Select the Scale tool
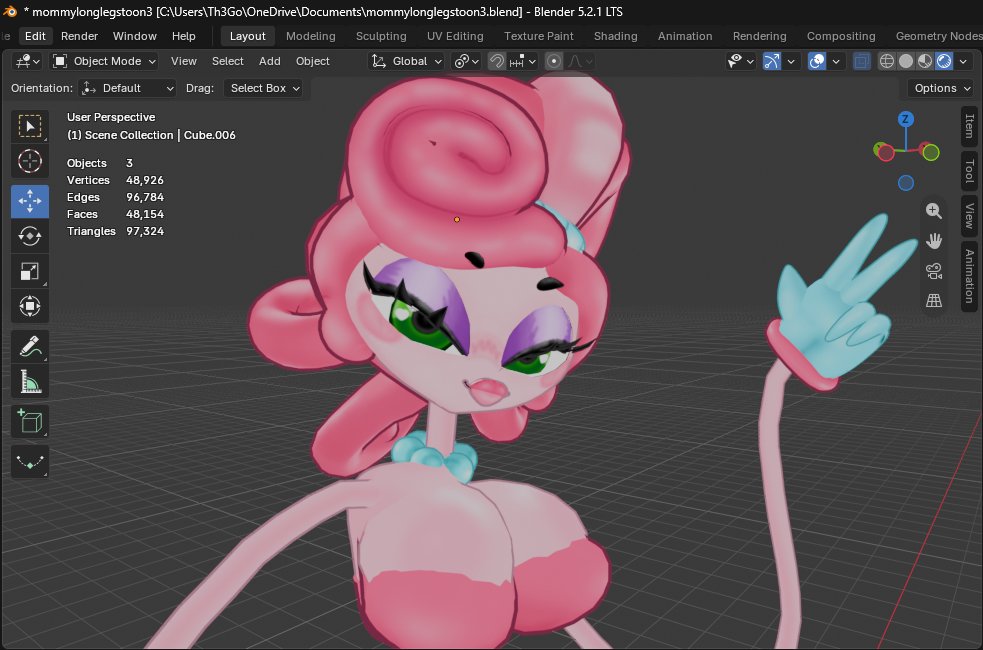The width and height of the screenshot is (983, 650). [29, 271]
